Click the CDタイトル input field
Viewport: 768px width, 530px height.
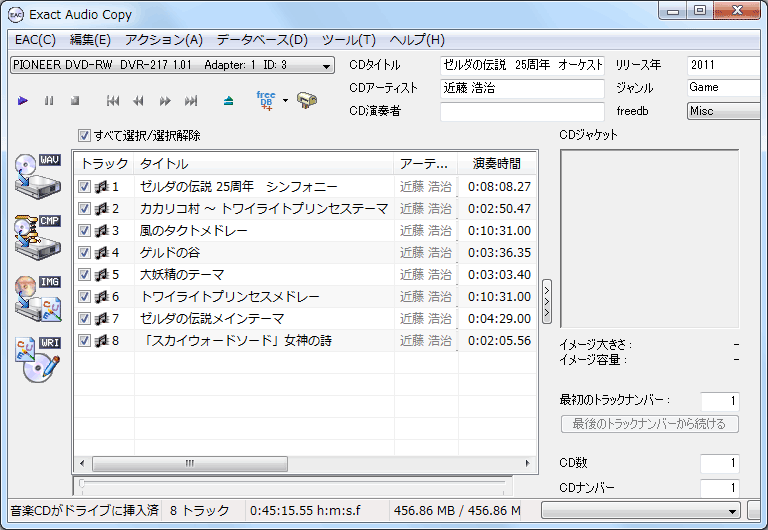click(522, 65)
